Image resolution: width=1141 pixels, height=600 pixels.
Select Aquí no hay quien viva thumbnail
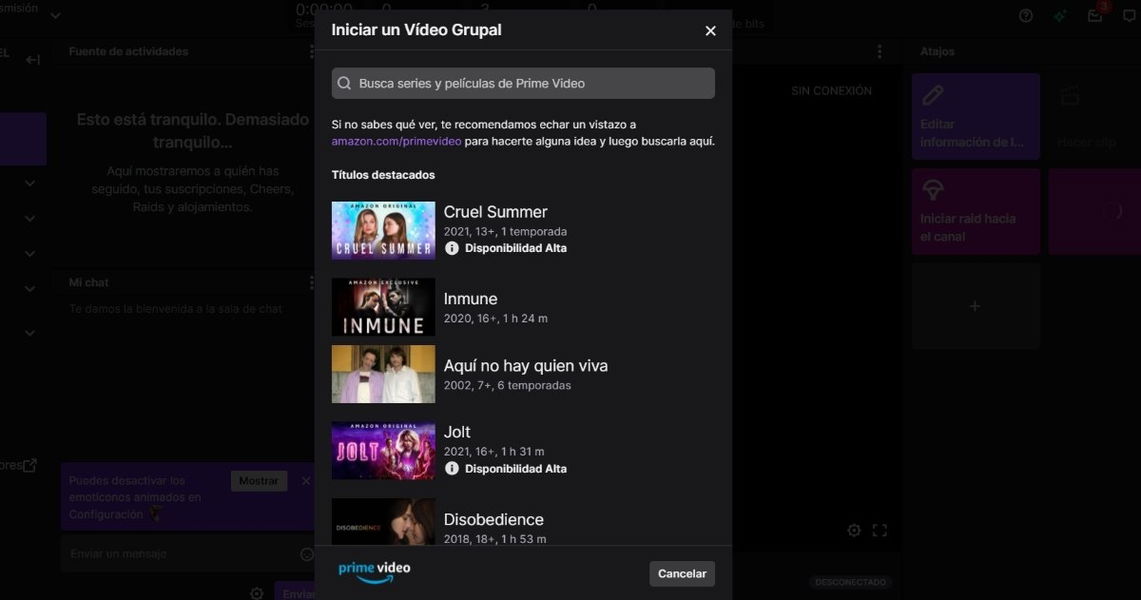383,374
